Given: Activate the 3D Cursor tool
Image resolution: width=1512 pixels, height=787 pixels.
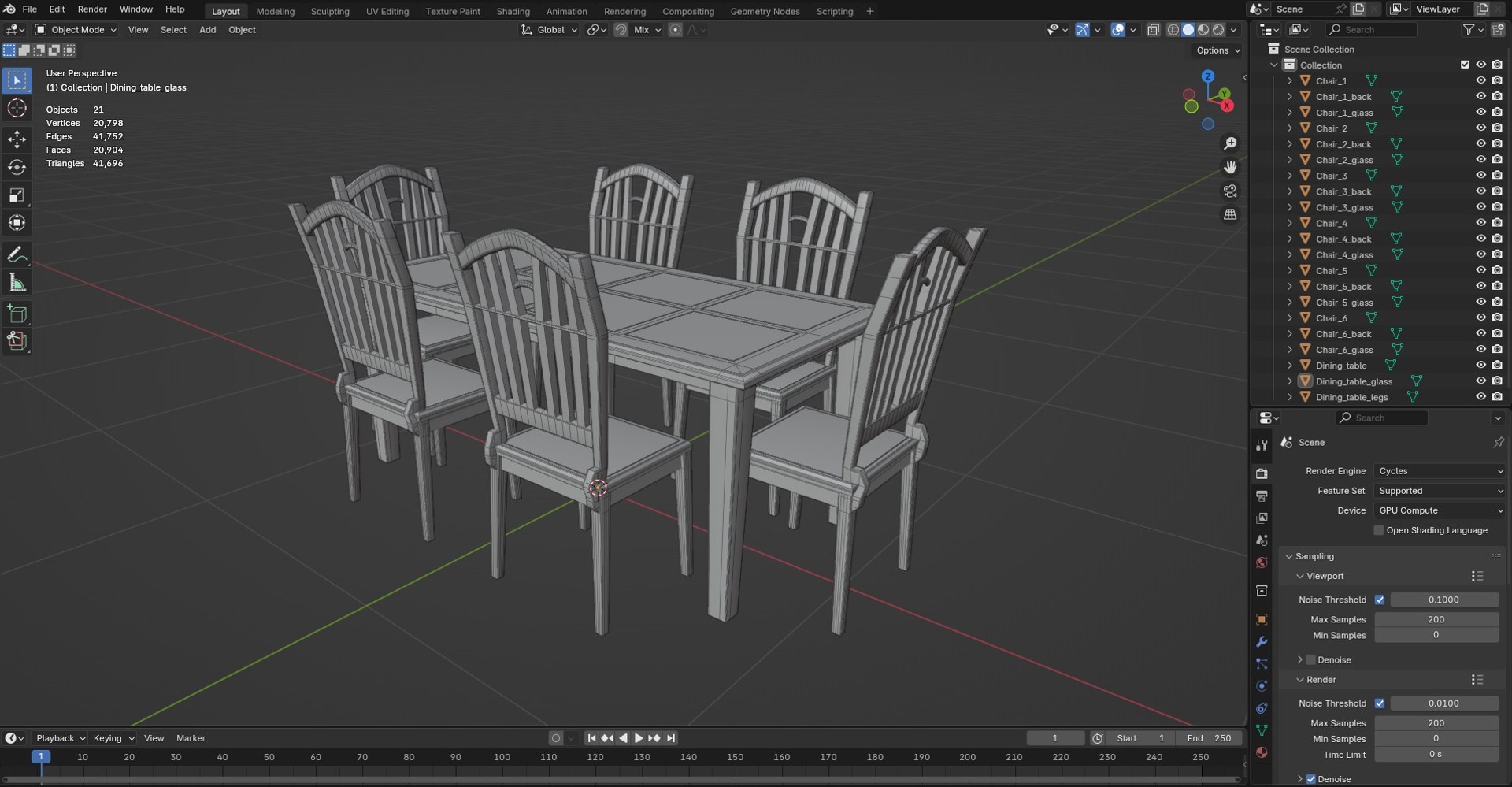Looking at the screenshot, I should [x=17, y=108].
